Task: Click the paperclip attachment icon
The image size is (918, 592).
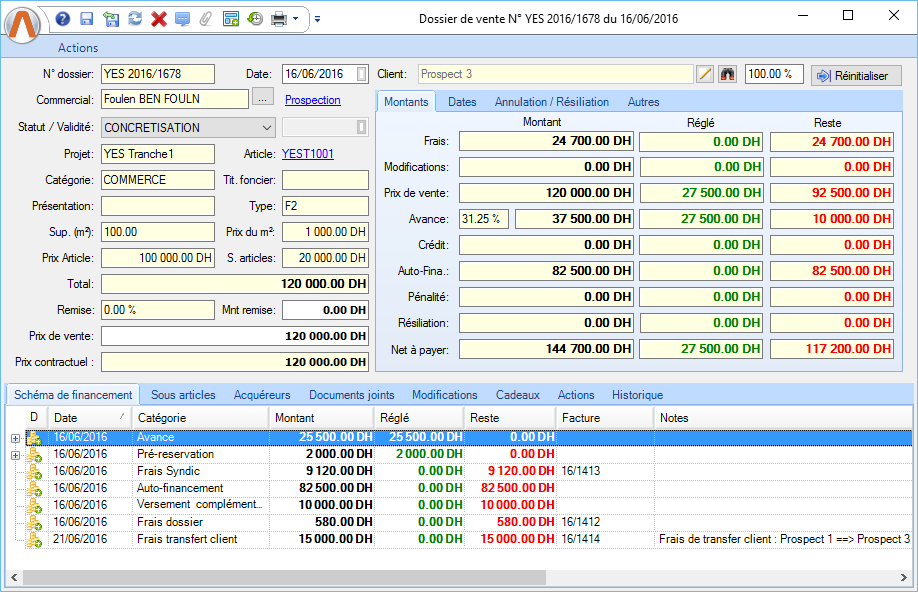Action: click(x=206, y=19)
